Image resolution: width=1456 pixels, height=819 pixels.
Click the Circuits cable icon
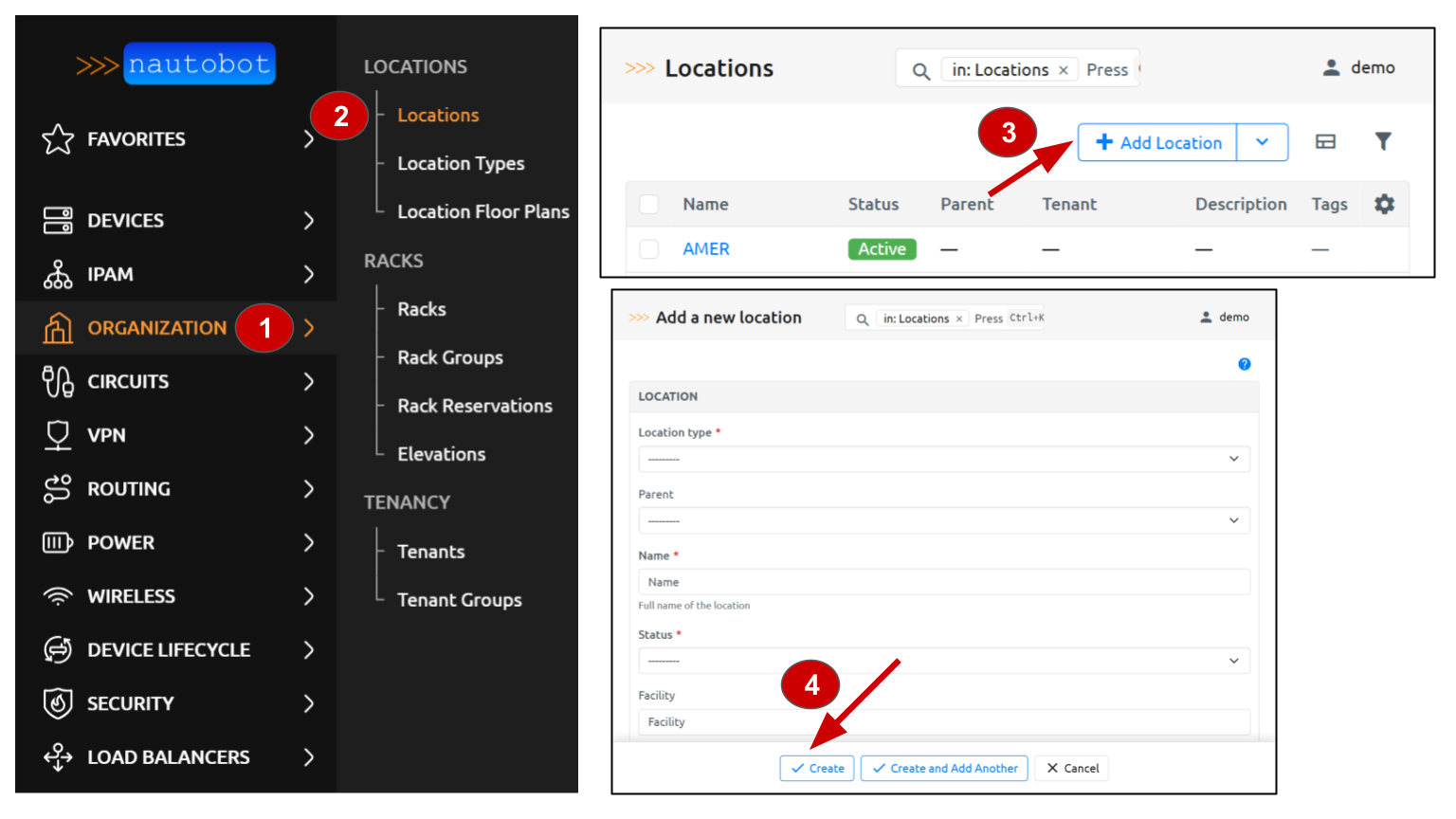coord(58,382)
